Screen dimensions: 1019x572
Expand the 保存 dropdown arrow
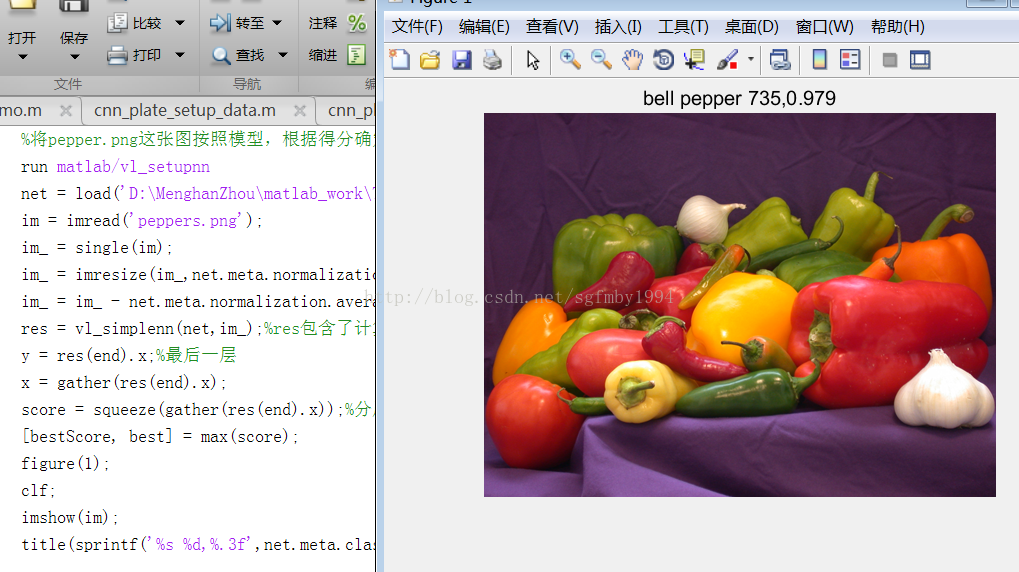75,57
